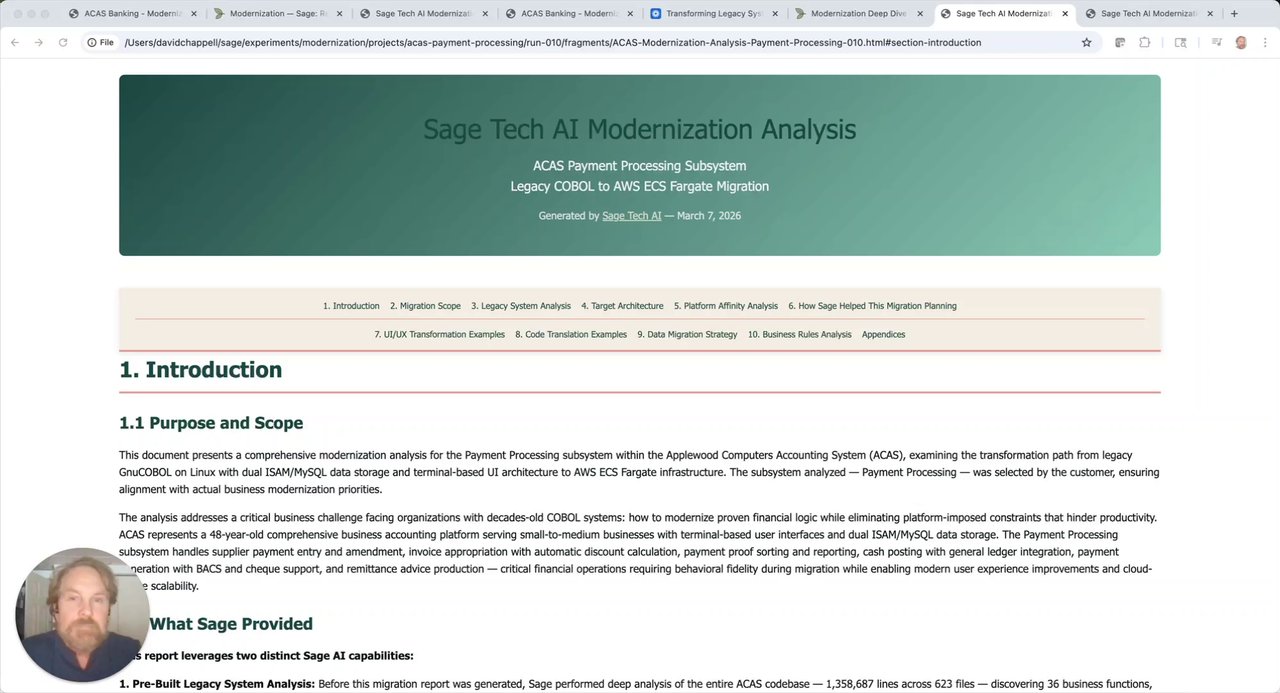Reload the current page
Viewport: 1280px width, 693px height.
63,43
